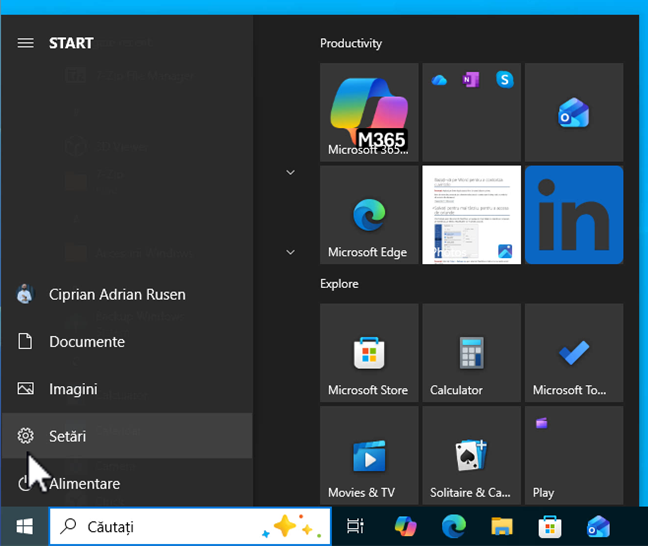Open the Microsoft To Do tile

[574, 353]
